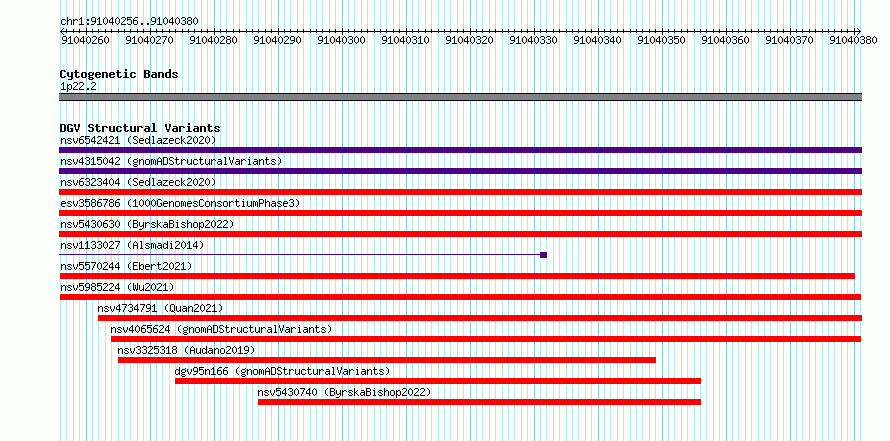Click the DGV Structural Variants track title
Screen dimensions: 890x441
(140, 128)
